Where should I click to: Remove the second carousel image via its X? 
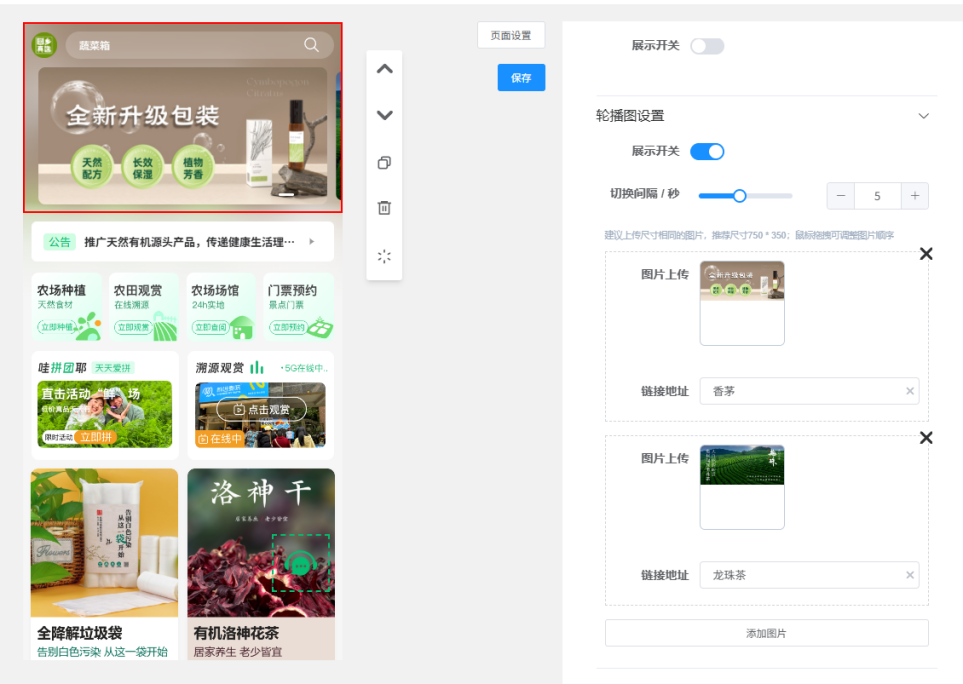[926, 438]
